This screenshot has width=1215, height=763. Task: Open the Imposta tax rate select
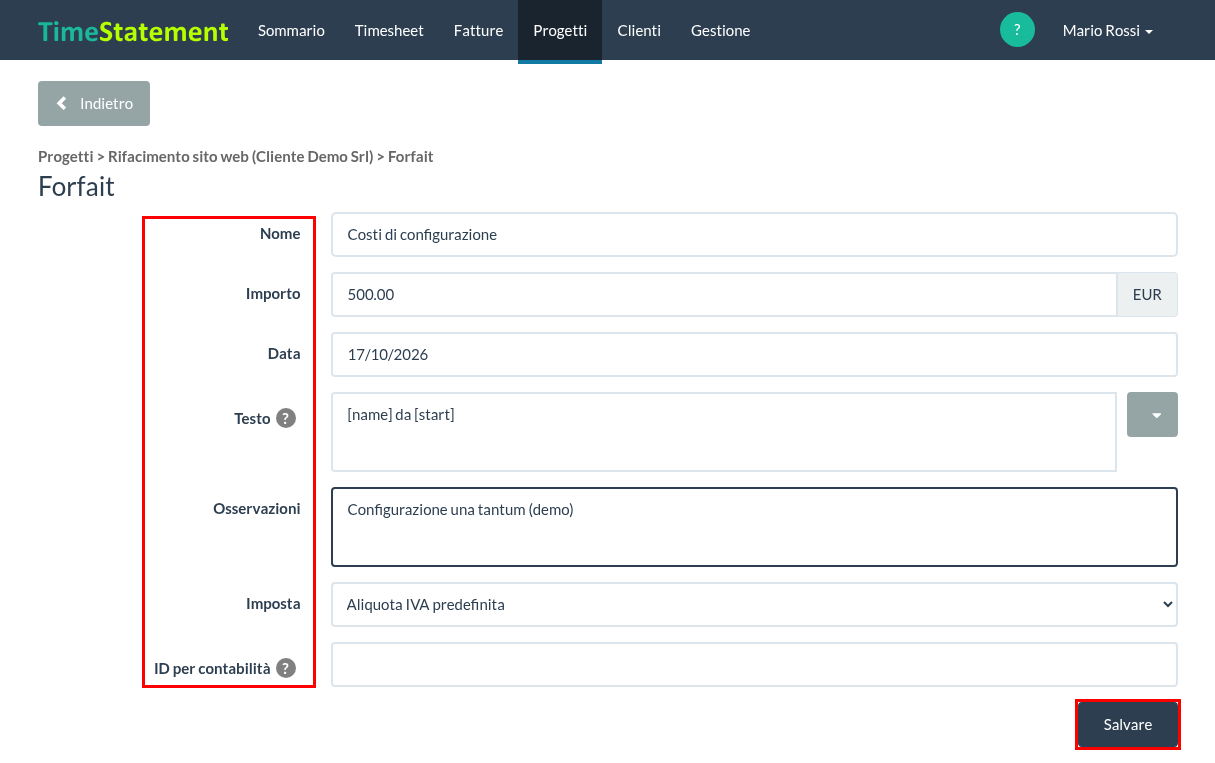(x=754, y=604)
